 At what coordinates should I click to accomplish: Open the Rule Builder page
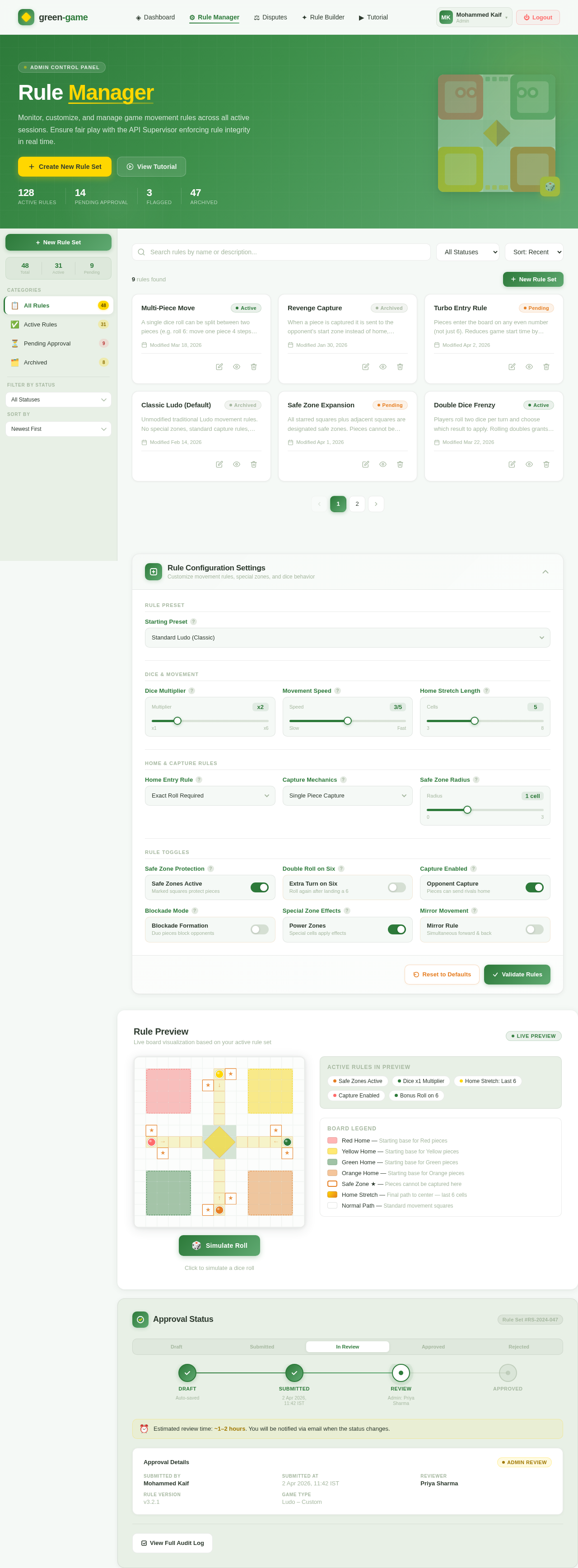(x=323, y=17)
